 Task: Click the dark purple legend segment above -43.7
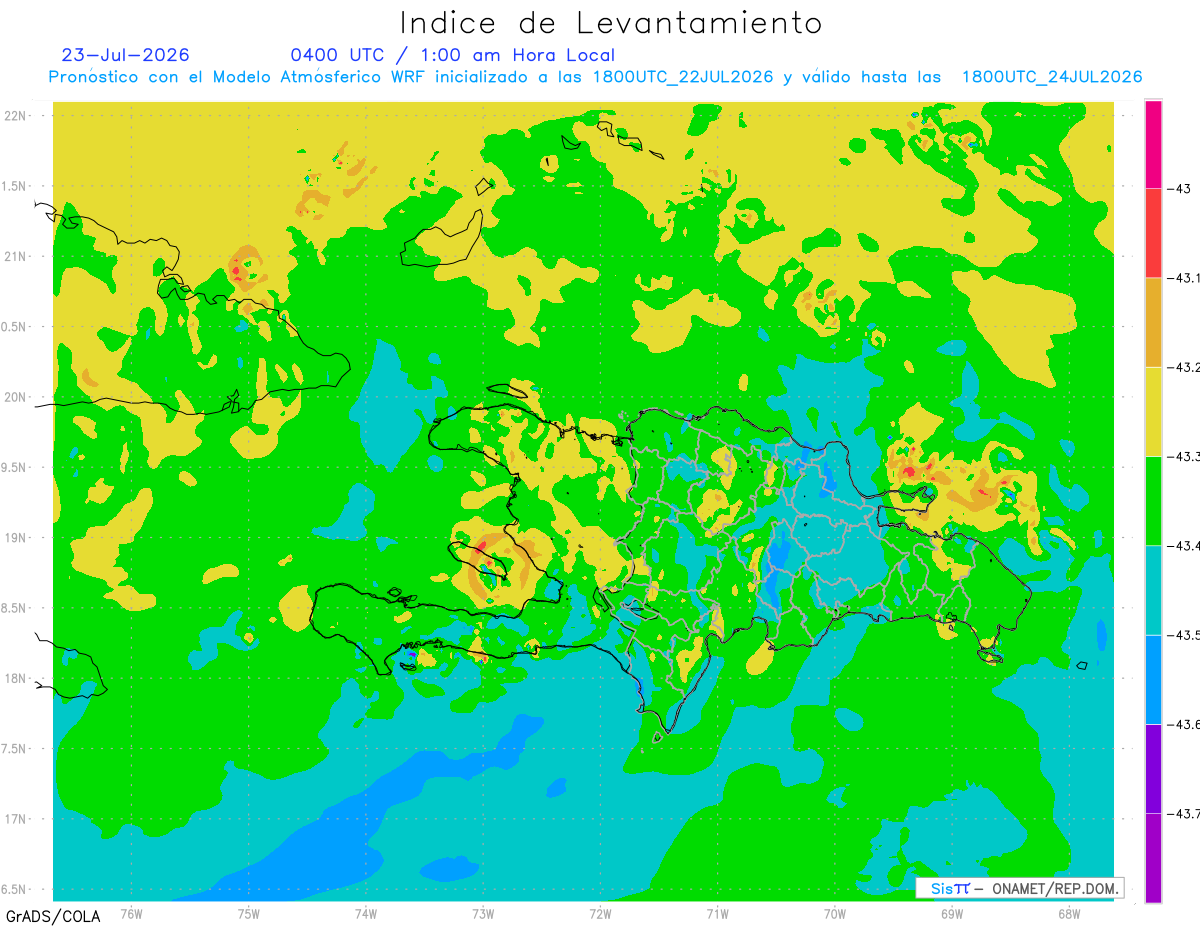[1153, 768]
